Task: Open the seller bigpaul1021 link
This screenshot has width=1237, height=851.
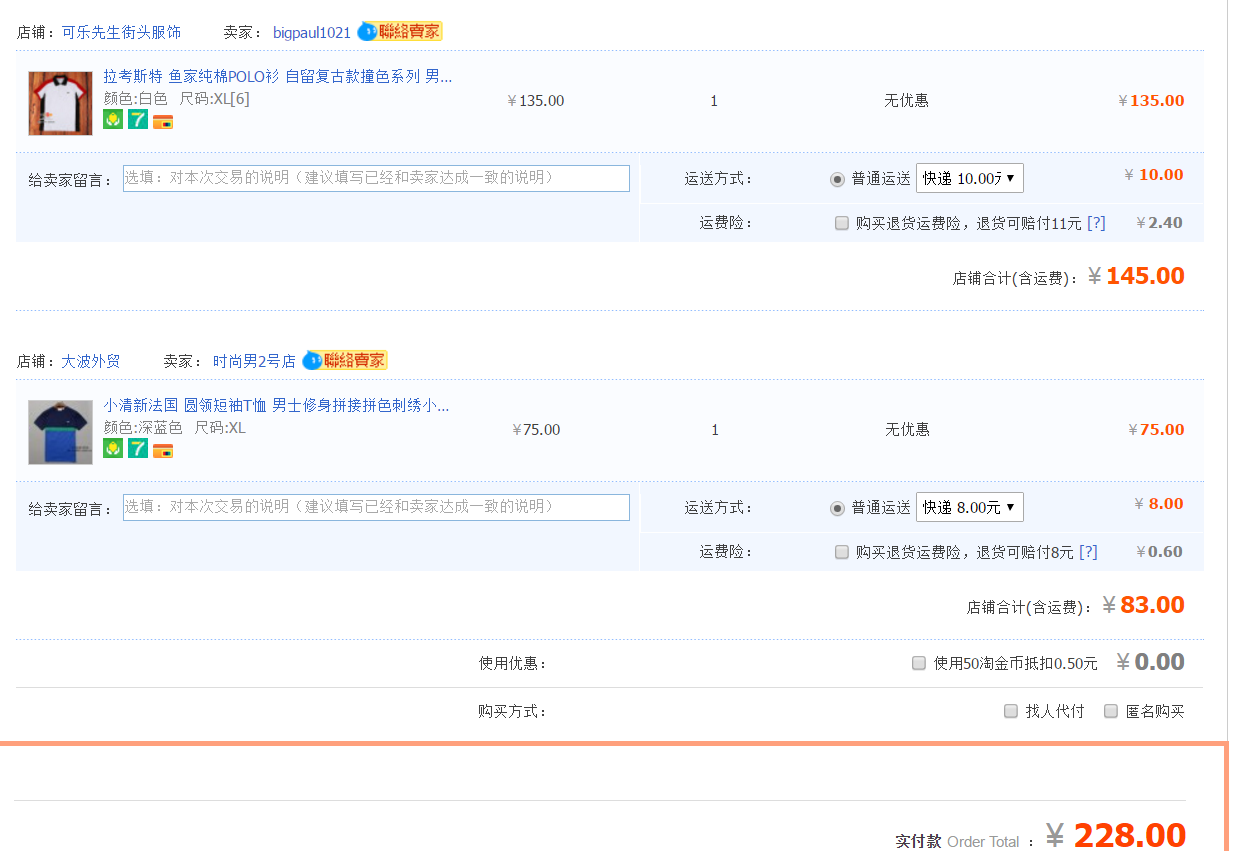Action: pyautogui.click(x=312, y=32)
